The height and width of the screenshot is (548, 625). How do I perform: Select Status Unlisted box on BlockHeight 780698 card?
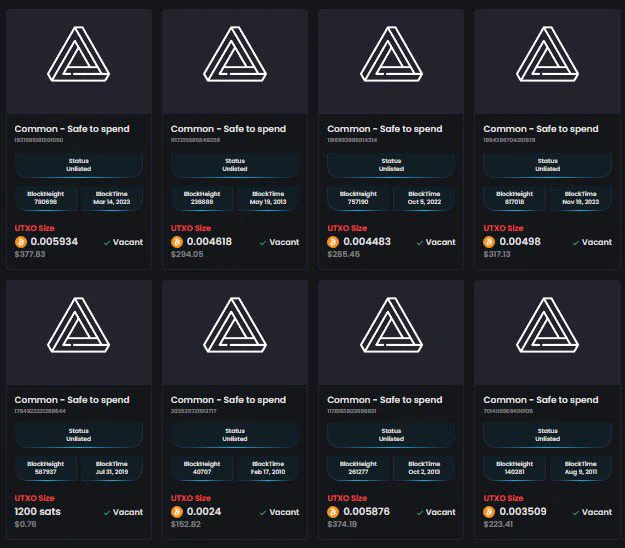(79, 165)
